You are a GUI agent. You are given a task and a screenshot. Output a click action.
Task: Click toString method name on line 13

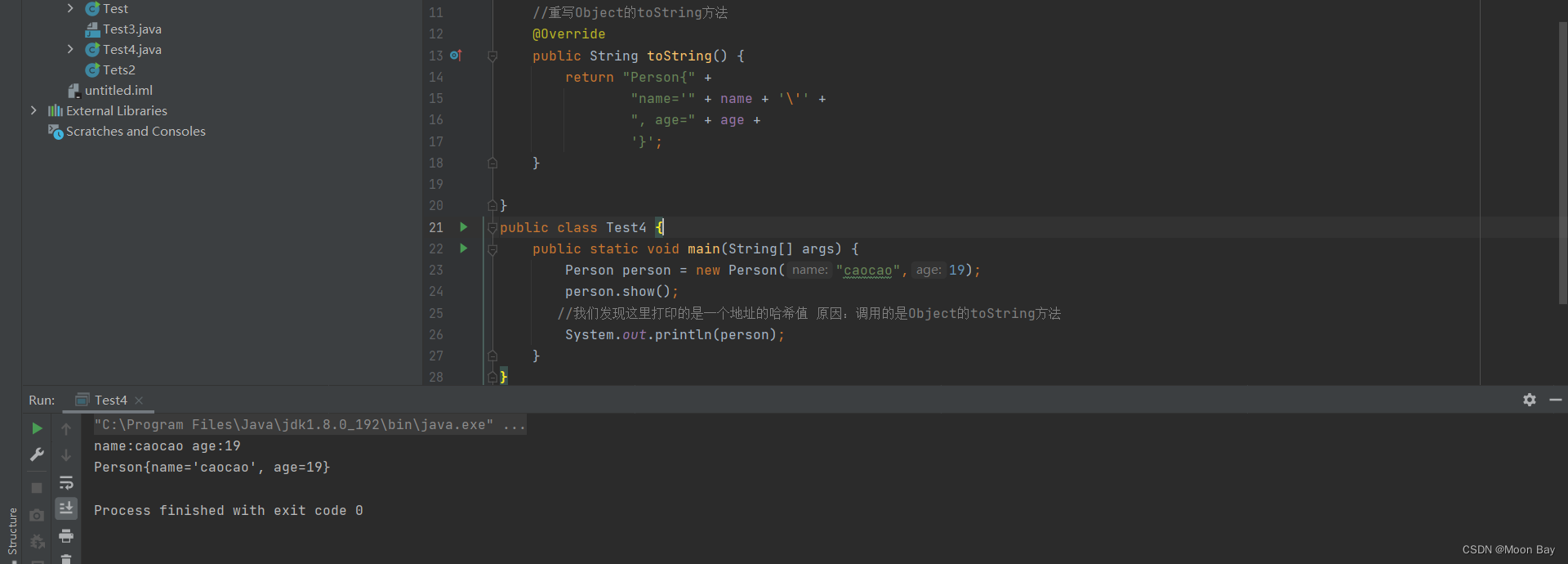679,56
